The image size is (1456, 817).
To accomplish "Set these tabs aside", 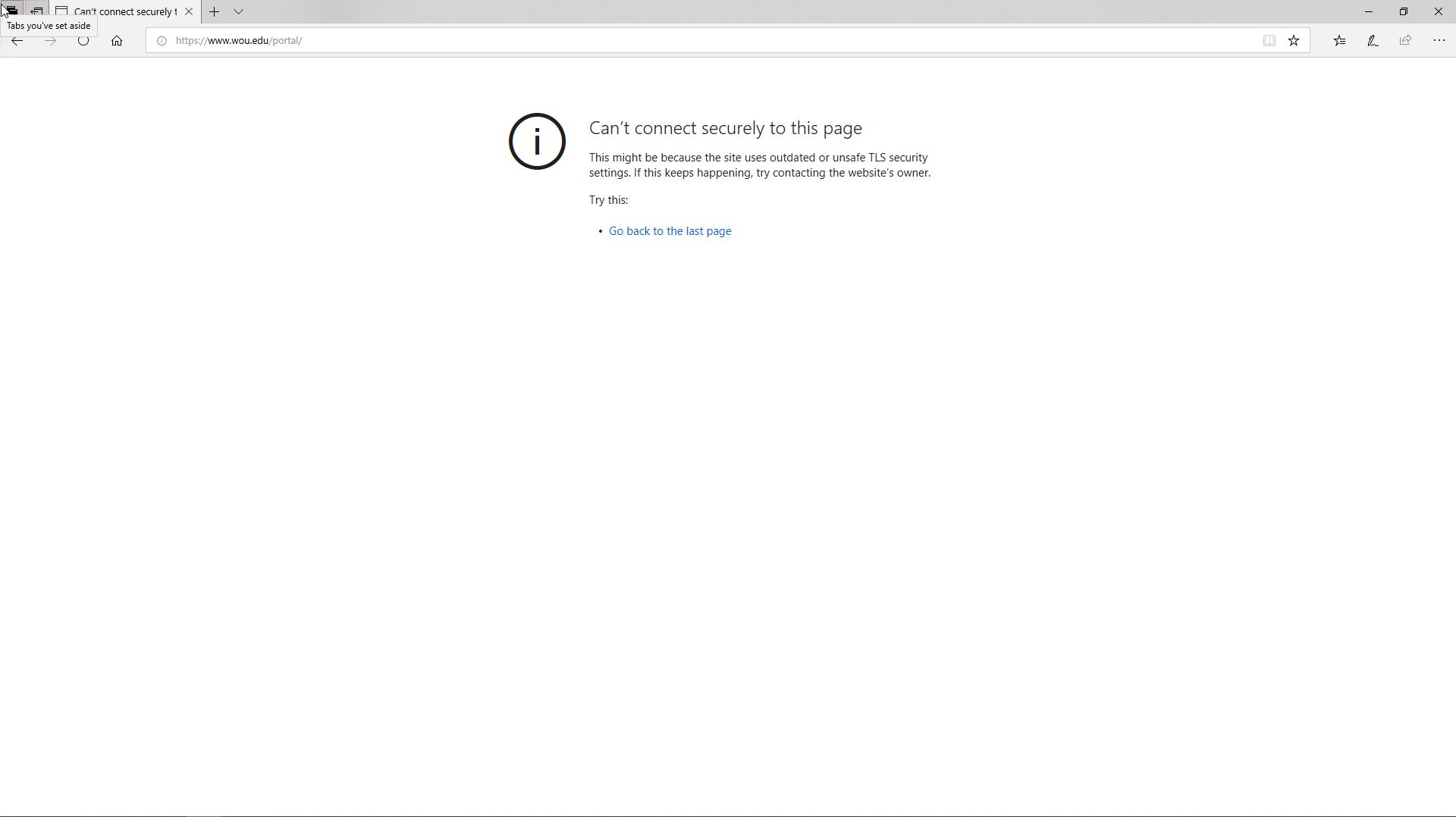I will 36,11.
